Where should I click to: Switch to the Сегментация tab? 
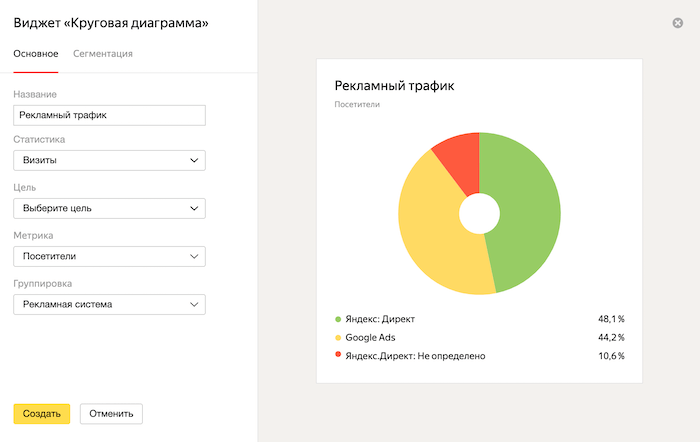[103, 54]
